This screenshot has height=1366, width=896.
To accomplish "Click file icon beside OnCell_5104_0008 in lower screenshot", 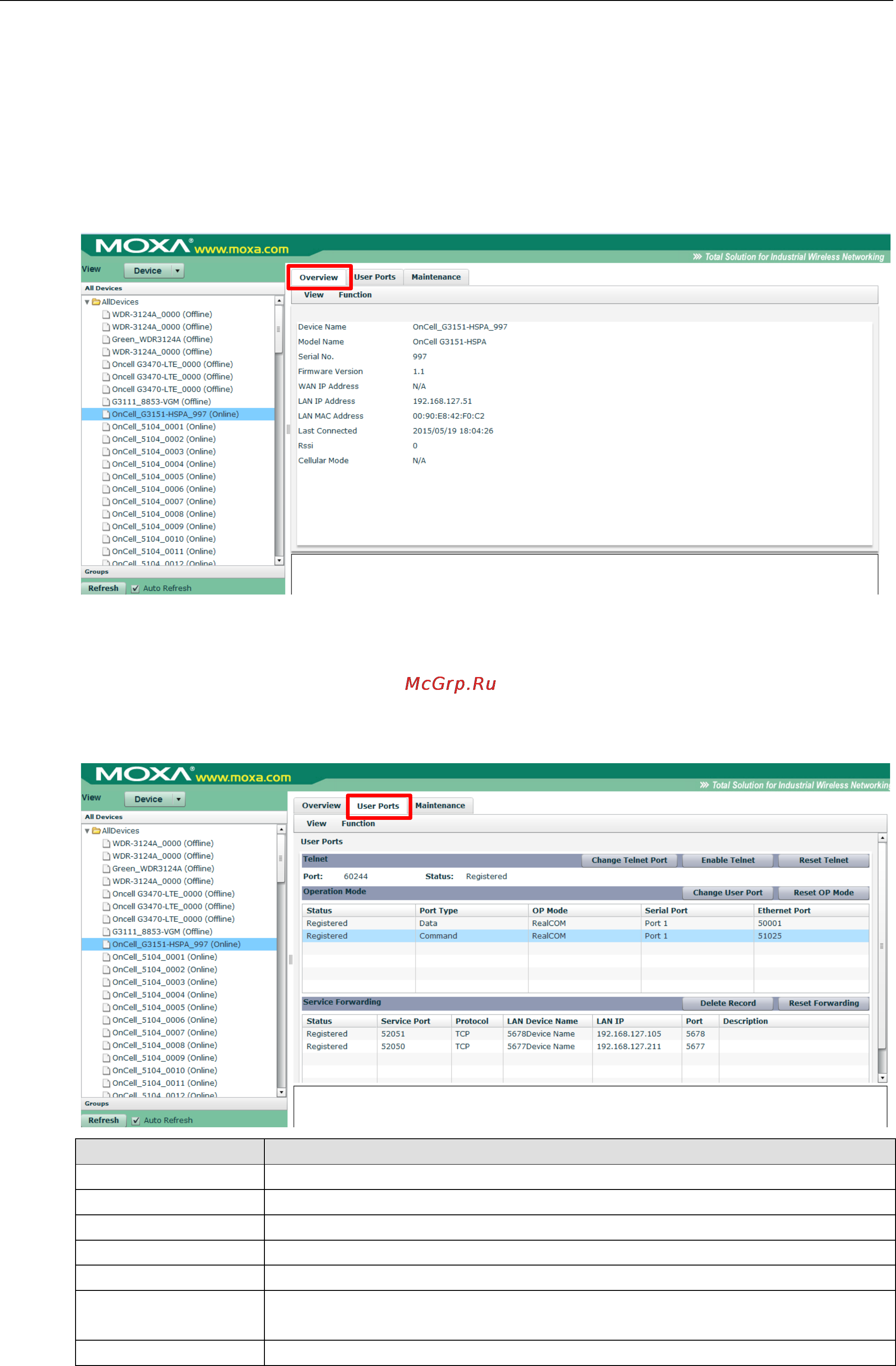I will pyautogui.click(x=106, y=1045).
